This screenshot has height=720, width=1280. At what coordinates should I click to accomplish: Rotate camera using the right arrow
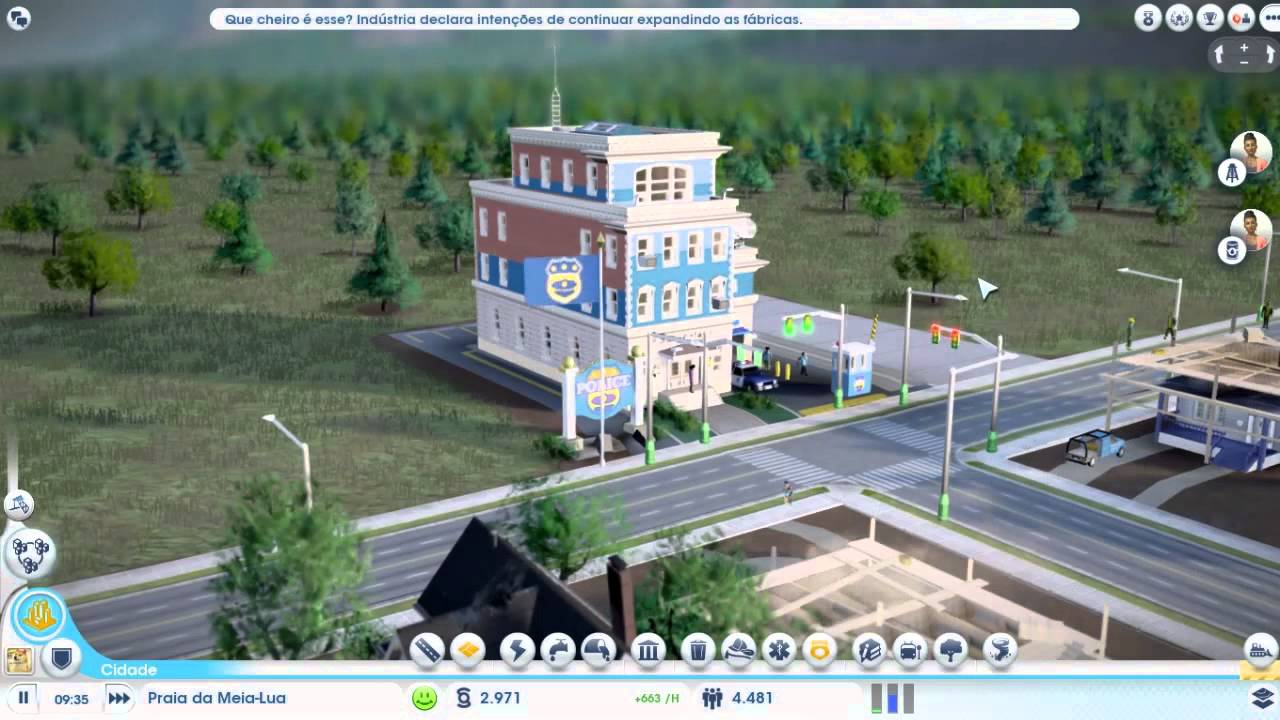(1270, 55)
